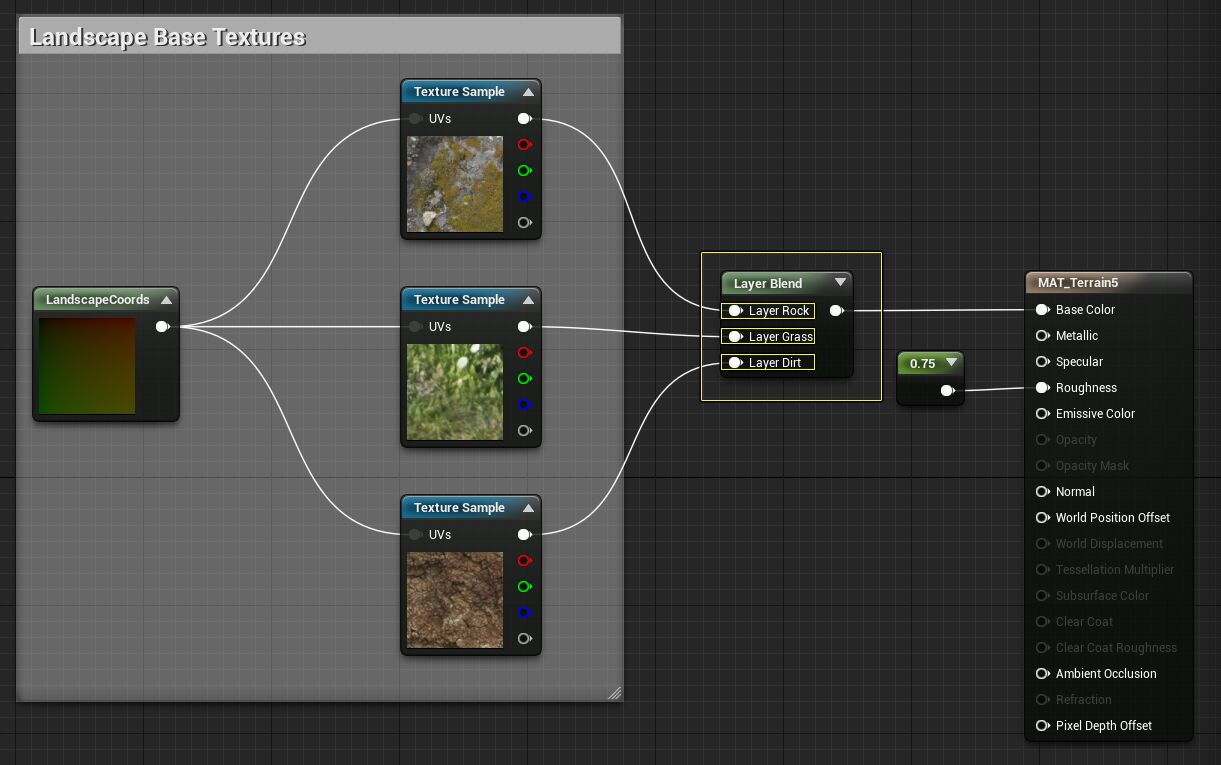Click the Layer Rock input pin
This screenshot has height=765, width=1221.
735,311
